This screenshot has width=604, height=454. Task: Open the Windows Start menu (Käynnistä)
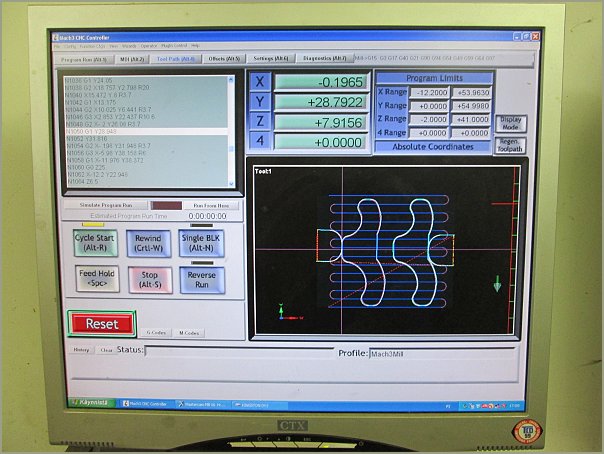click(x=92, y=403)
